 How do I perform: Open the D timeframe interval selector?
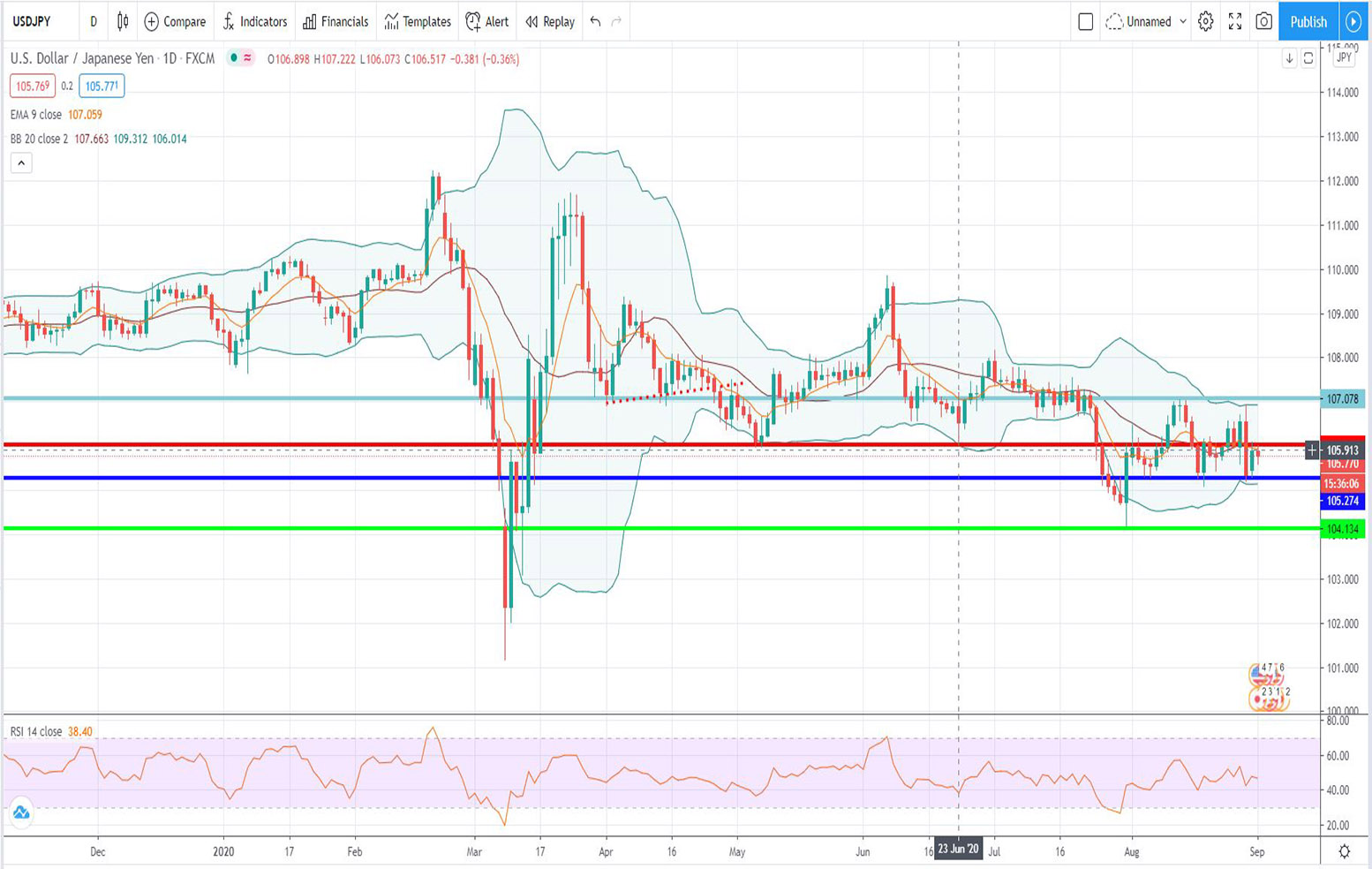pos(93,21)
